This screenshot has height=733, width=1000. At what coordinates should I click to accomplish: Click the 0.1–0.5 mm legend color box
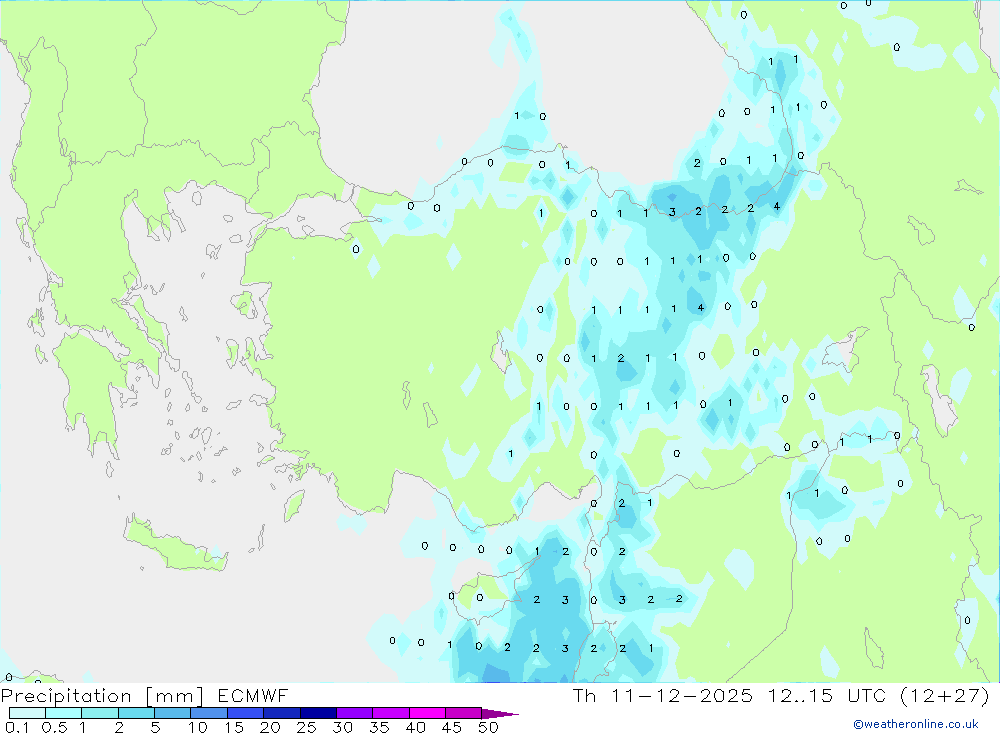tap(27, 713)
